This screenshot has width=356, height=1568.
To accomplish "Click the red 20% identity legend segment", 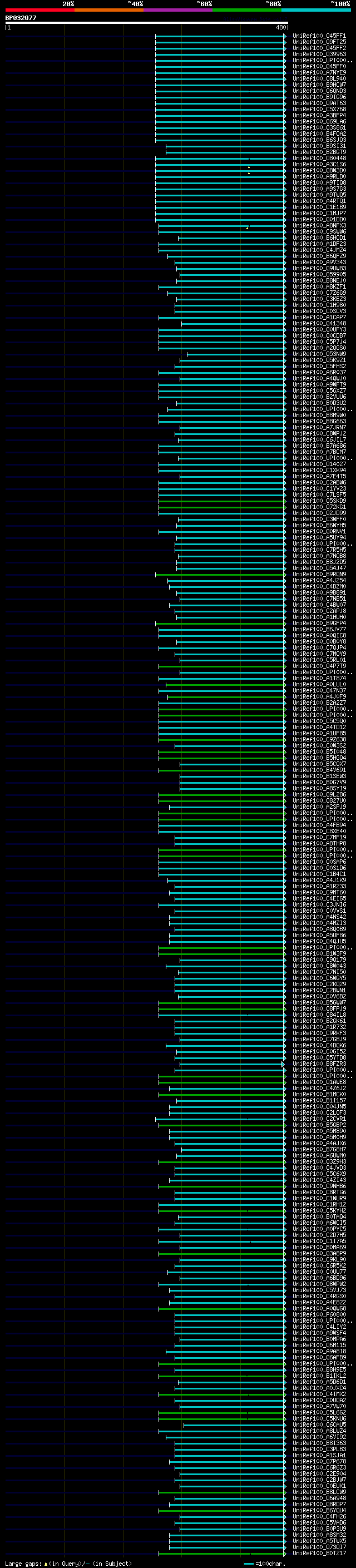I will pyautogui.click(x=39, y=10).
